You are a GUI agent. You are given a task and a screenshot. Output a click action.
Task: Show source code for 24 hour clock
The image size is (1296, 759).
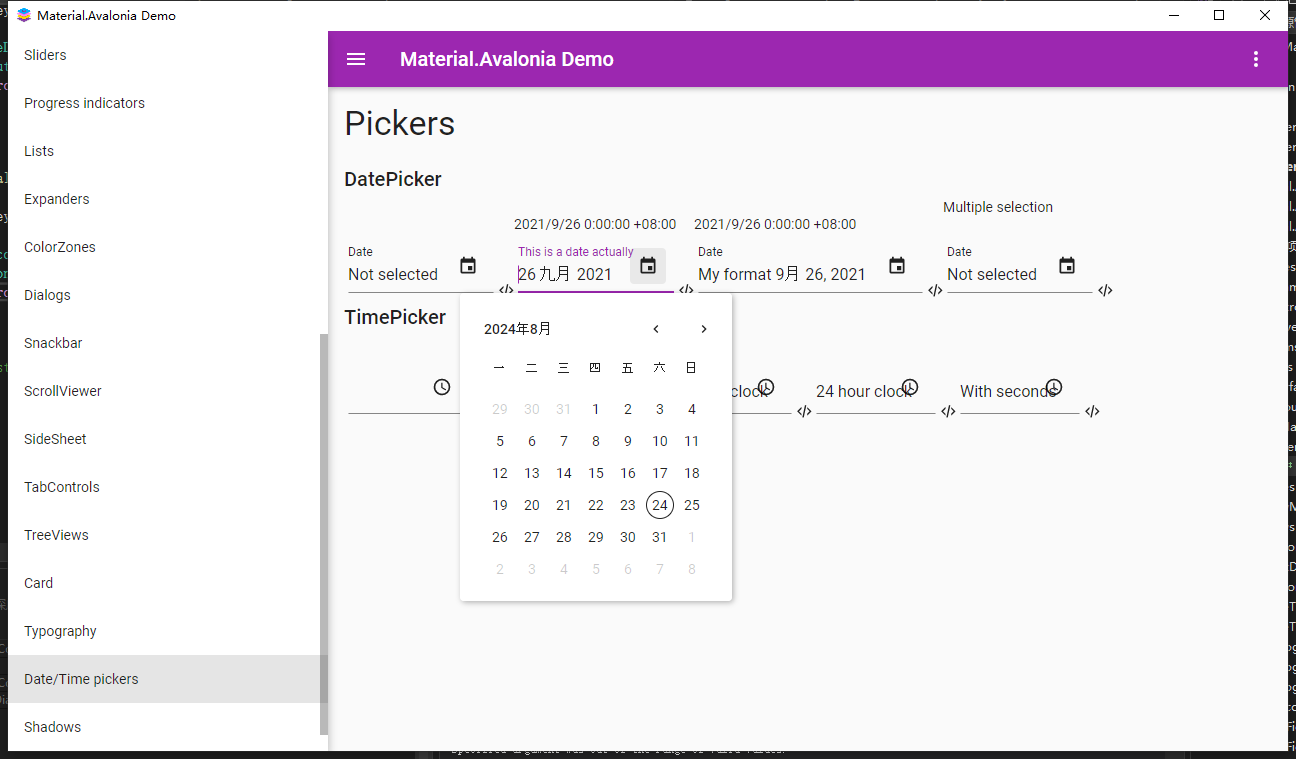[x=948, y=411]
